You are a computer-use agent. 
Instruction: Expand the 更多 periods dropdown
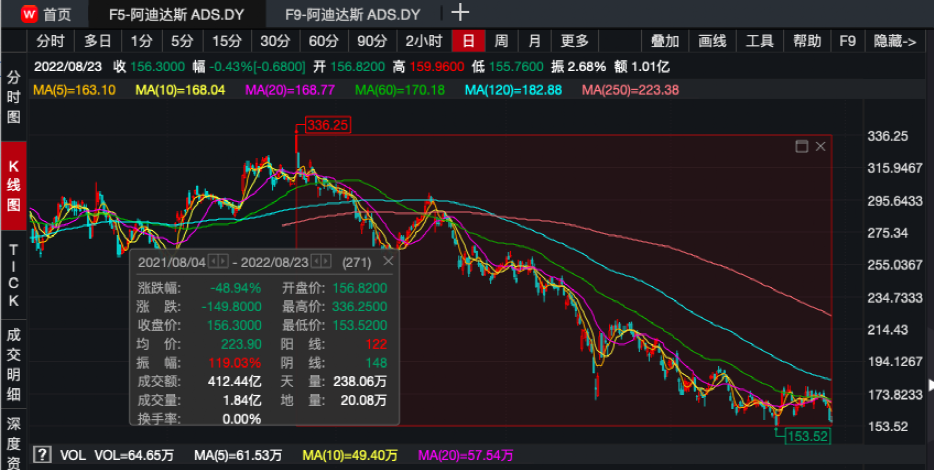(574, 41)
